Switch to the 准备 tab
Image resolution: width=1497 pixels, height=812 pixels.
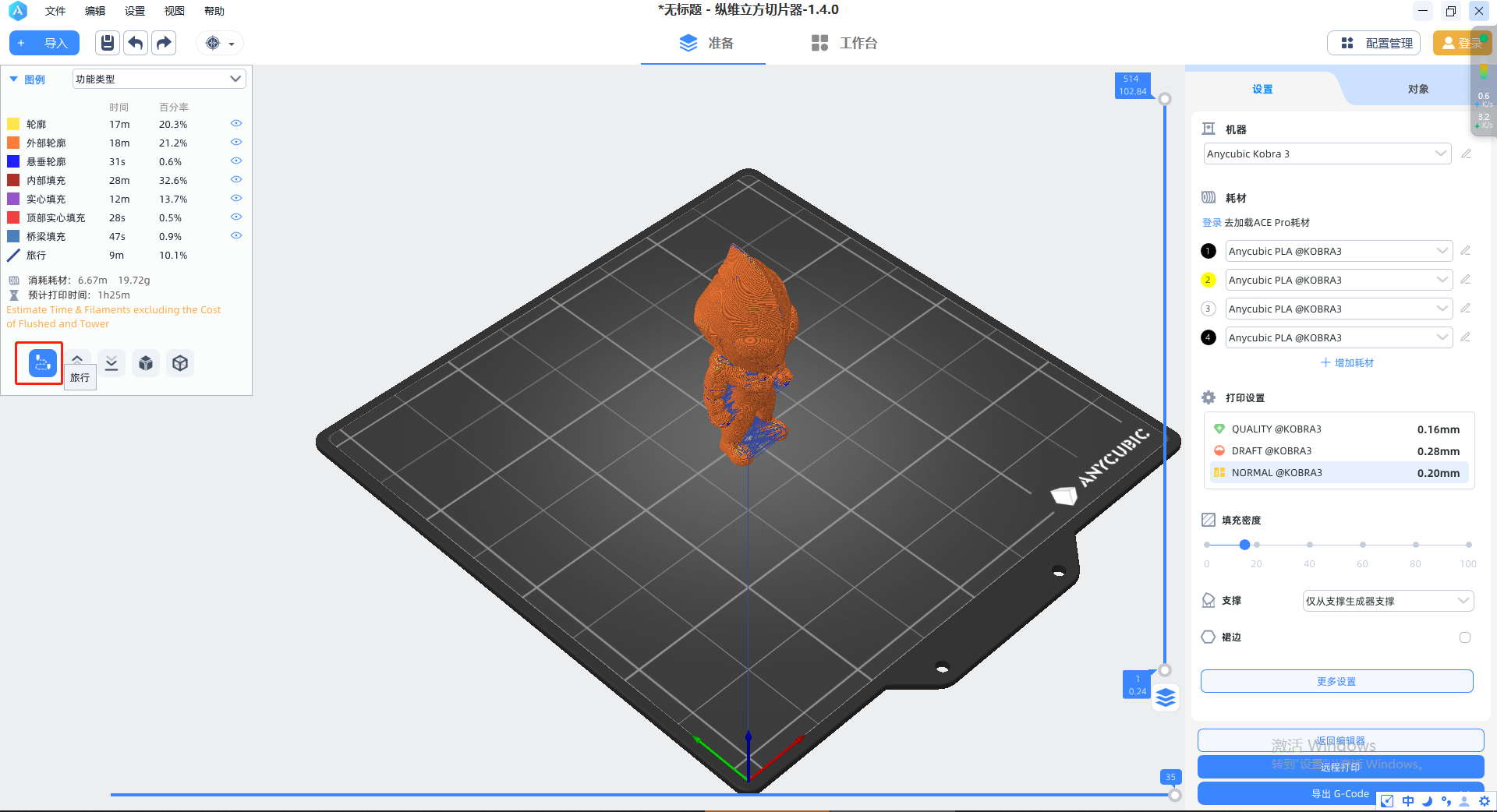click(705, 43)
